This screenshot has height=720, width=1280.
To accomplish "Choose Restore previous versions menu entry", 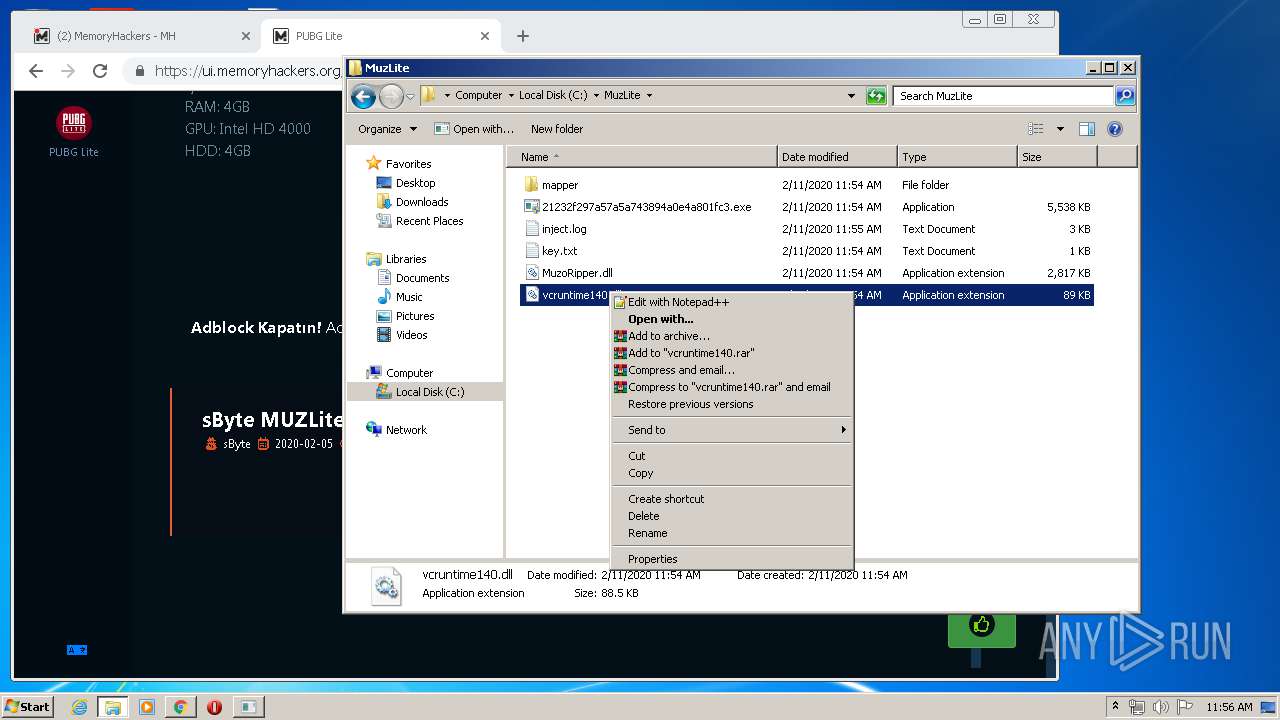I will coord(732,404).
